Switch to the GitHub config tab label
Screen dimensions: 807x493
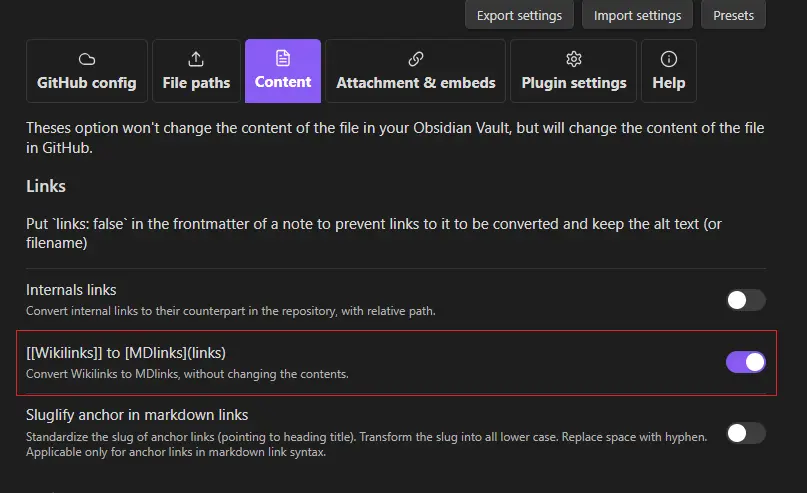[x=87, y=83]
